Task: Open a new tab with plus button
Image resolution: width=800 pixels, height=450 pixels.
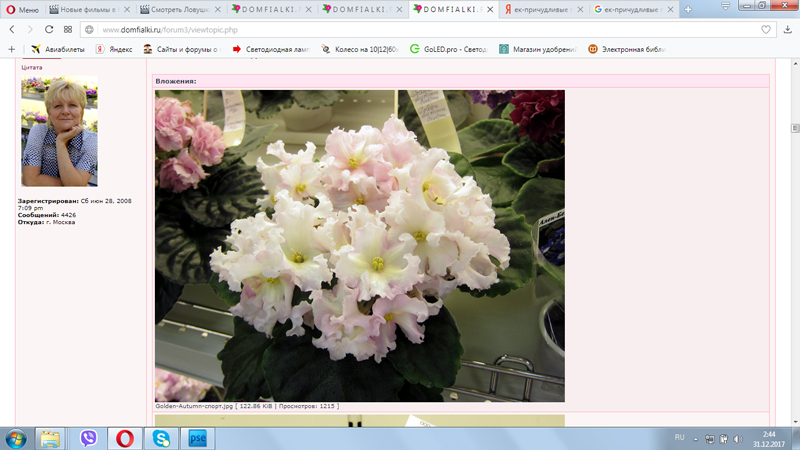Action: [688, 10]
